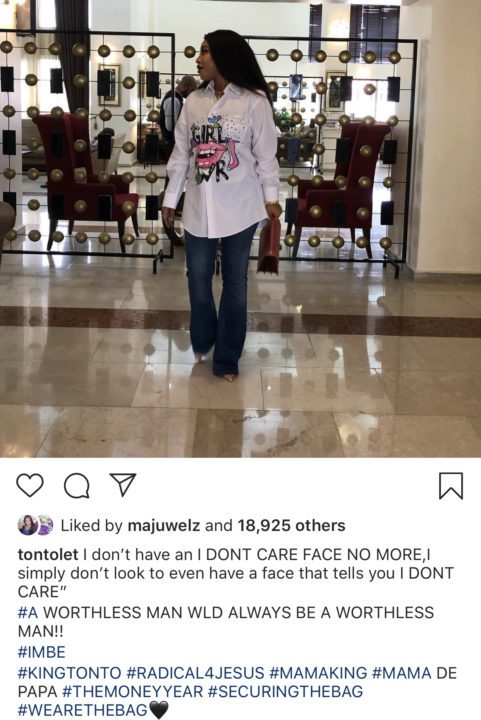Open the liker profile avatars
This screenshot has height=720, width=481.
(x=36, y=525)
